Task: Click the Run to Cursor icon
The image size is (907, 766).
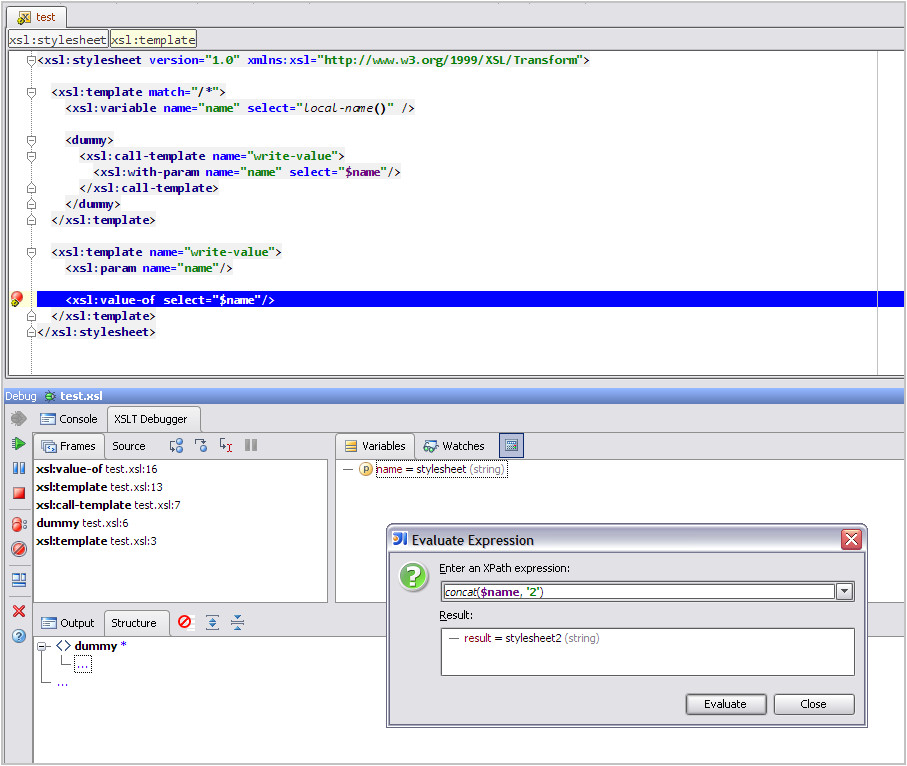Action: [x=226, y=446]
